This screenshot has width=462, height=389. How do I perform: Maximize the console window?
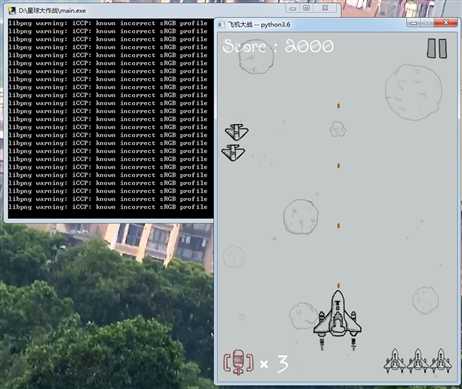click(x=307, y=8)
